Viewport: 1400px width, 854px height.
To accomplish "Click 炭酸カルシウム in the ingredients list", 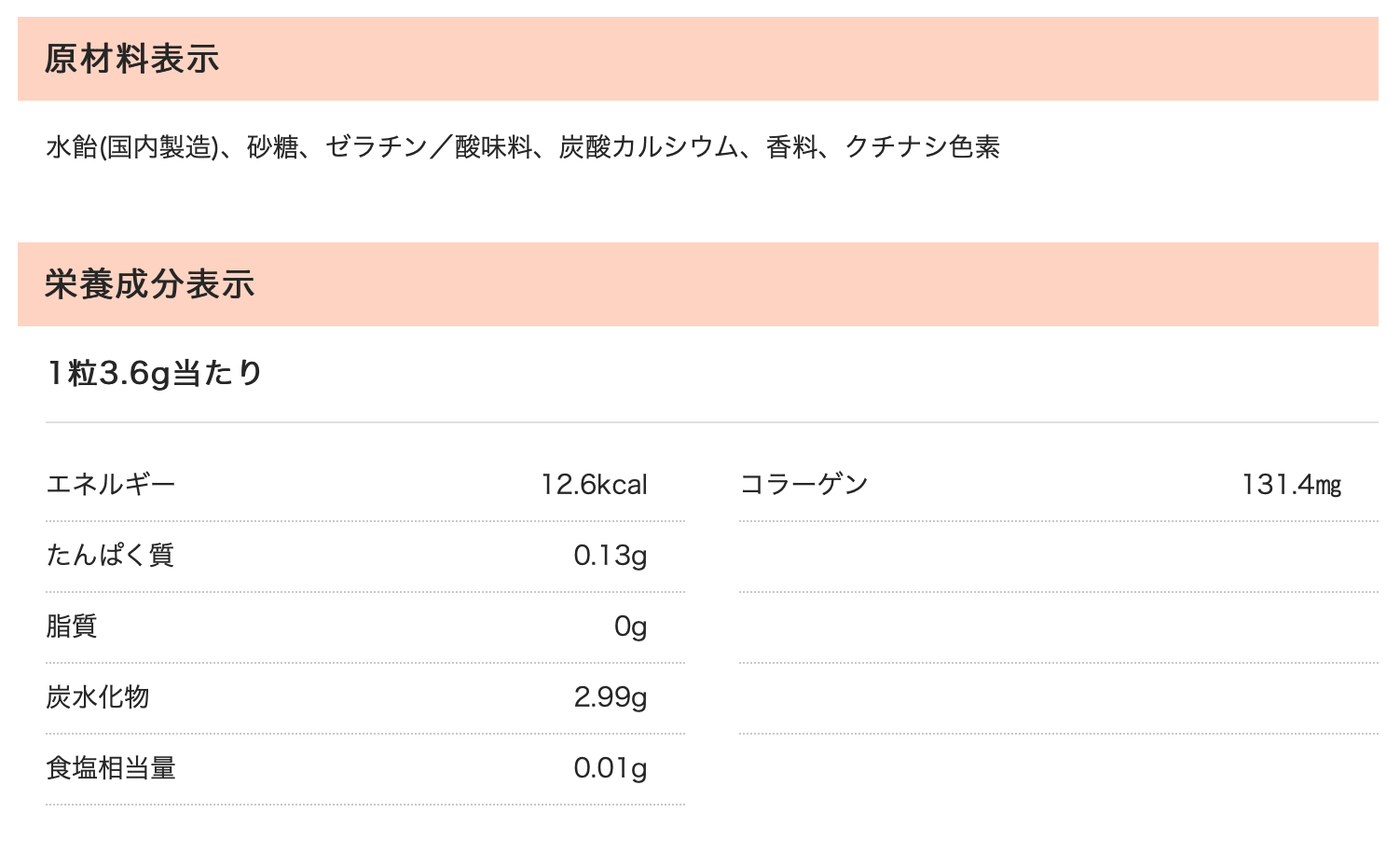I will [x=648, y=147].
